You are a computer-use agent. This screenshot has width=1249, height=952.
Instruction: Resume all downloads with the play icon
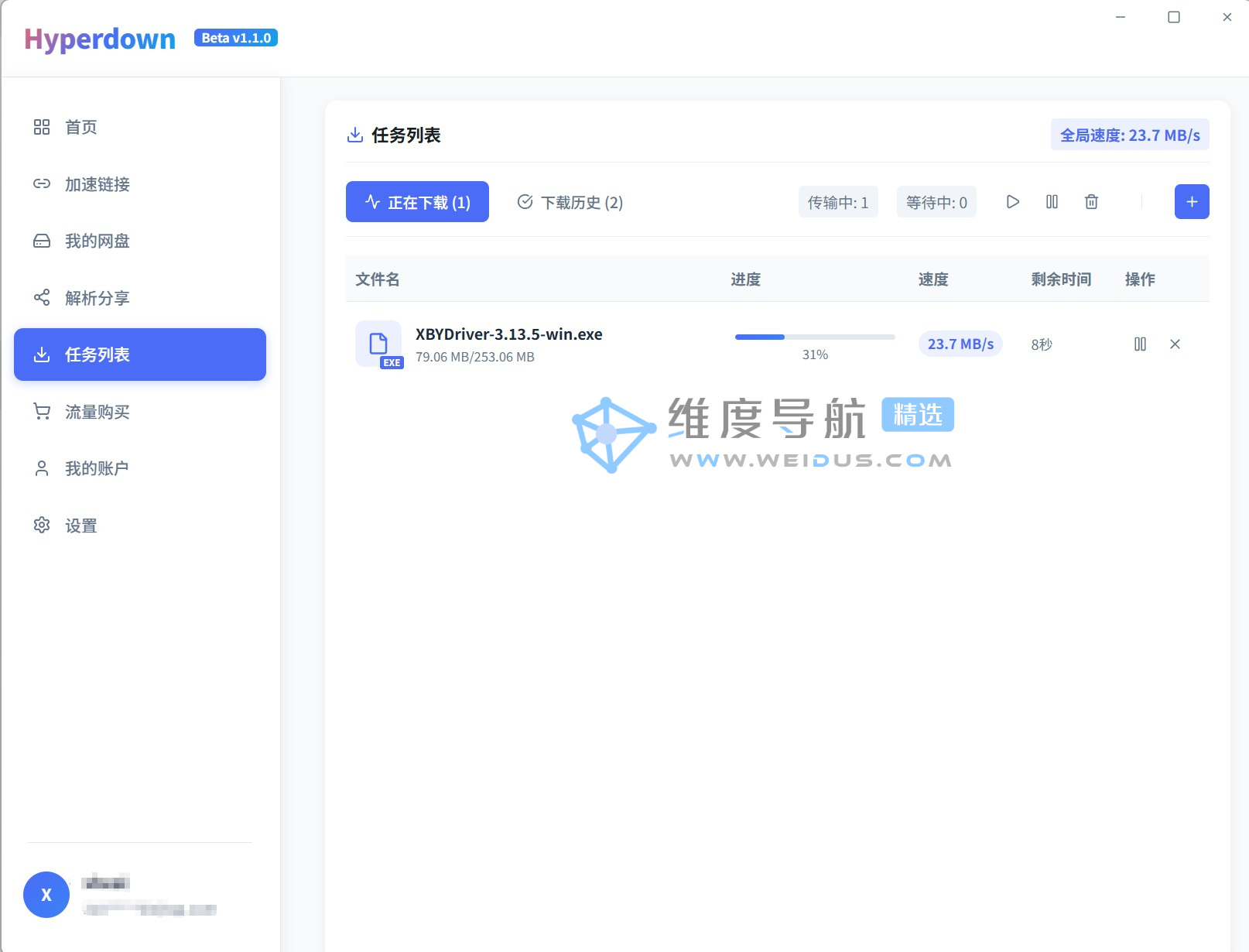click(1012, 201)
